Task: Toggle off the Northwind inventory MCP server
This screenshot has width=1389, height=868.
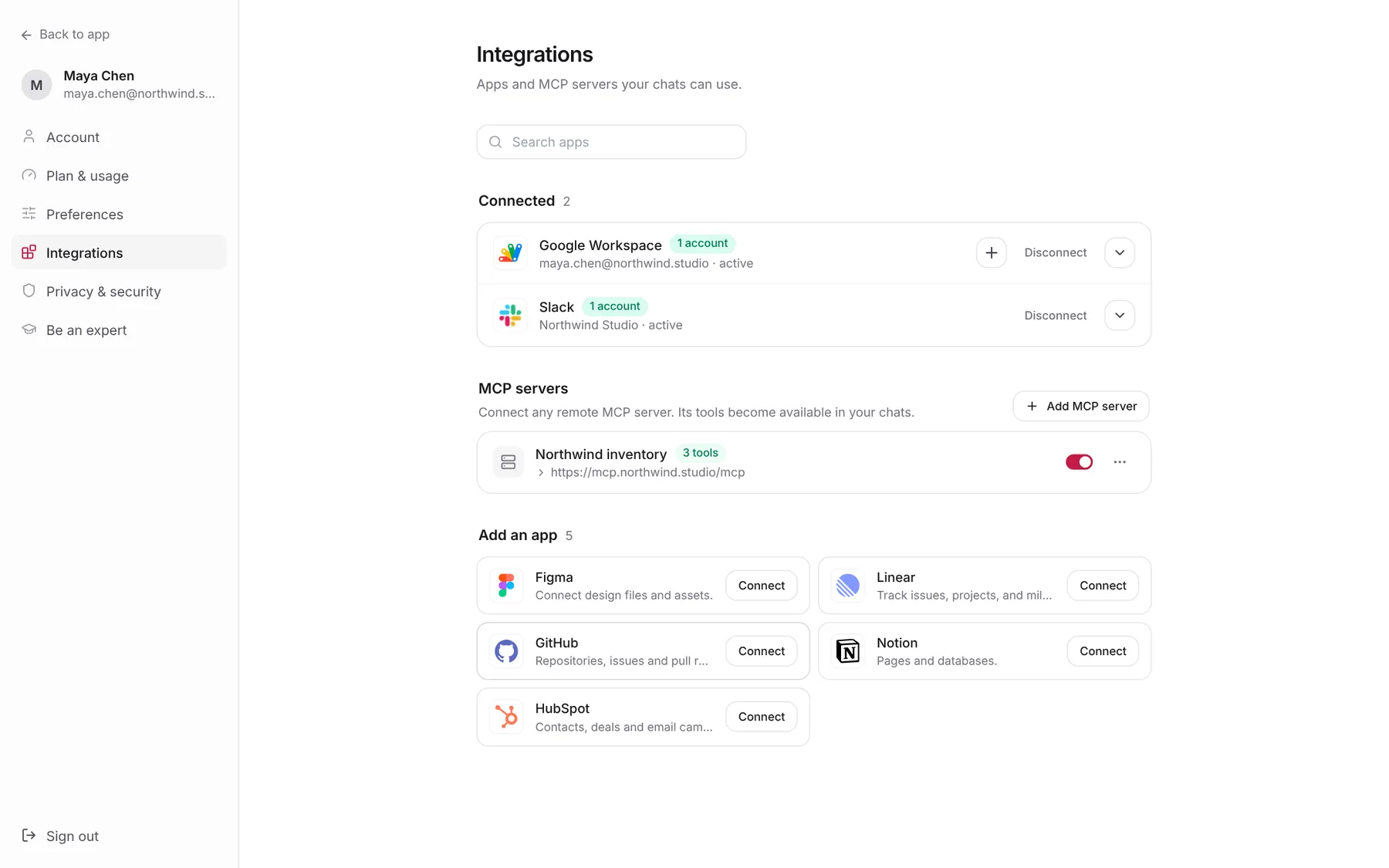Action: tap(1079, 462)
